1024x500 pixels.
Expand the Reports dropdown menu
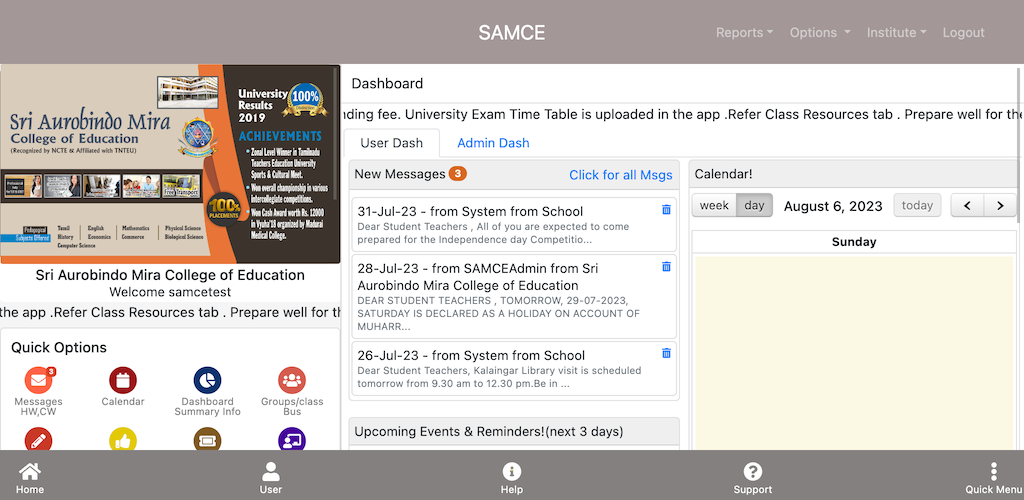click(x=744, y=33)
